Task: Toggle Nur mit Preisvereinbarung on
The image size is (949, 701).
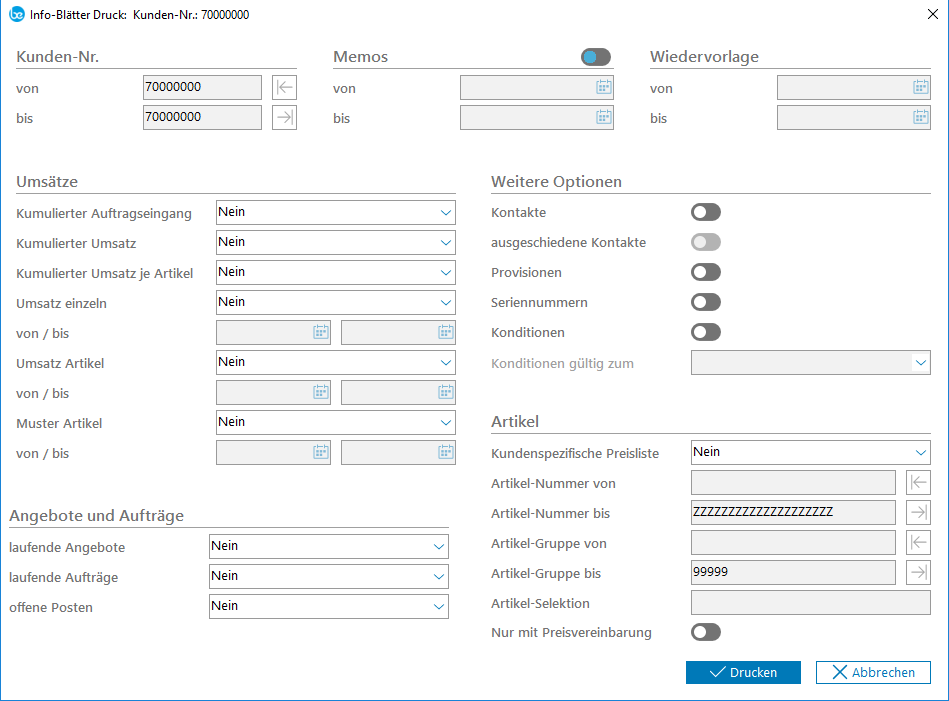Action: pos(705,632)
